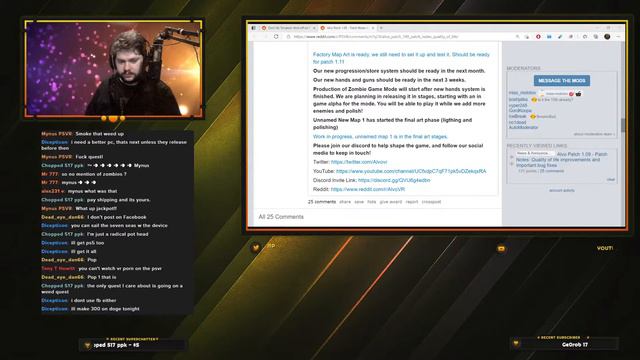Click the trophy icon by recent superchatter
Screen dimensions: 640x360
tap(87, 345)
